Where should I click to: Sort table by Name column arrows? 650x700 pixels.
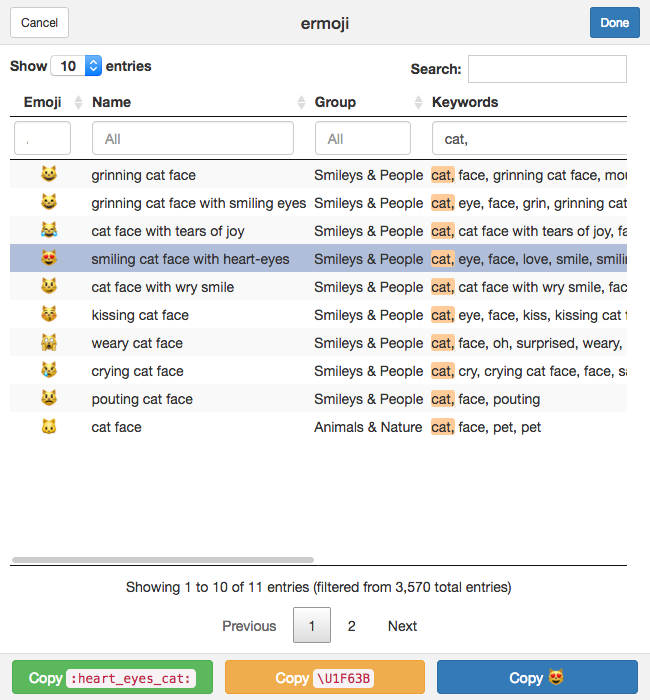301,102
